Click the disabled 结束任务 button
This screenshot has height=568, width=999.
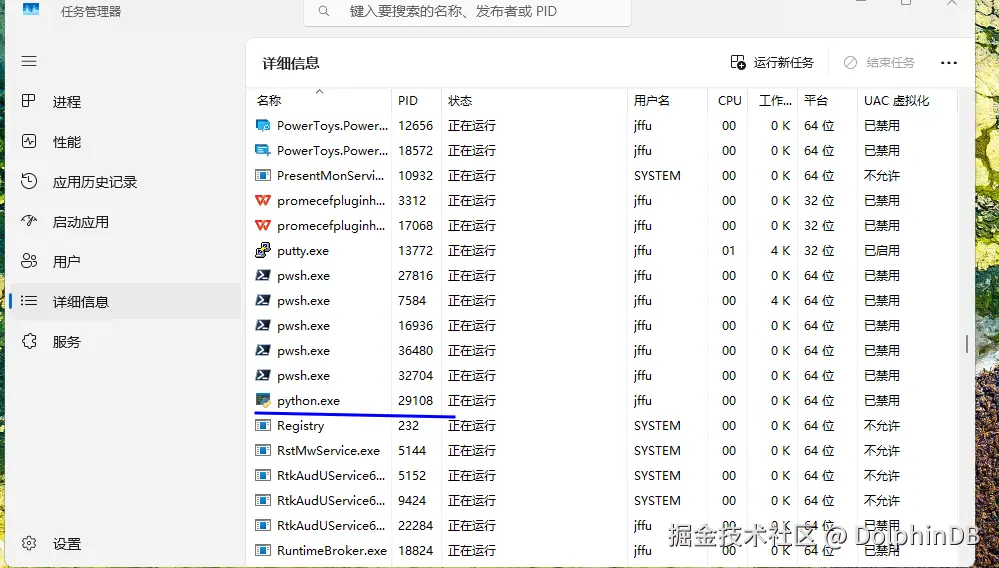(x=879, y=62)
